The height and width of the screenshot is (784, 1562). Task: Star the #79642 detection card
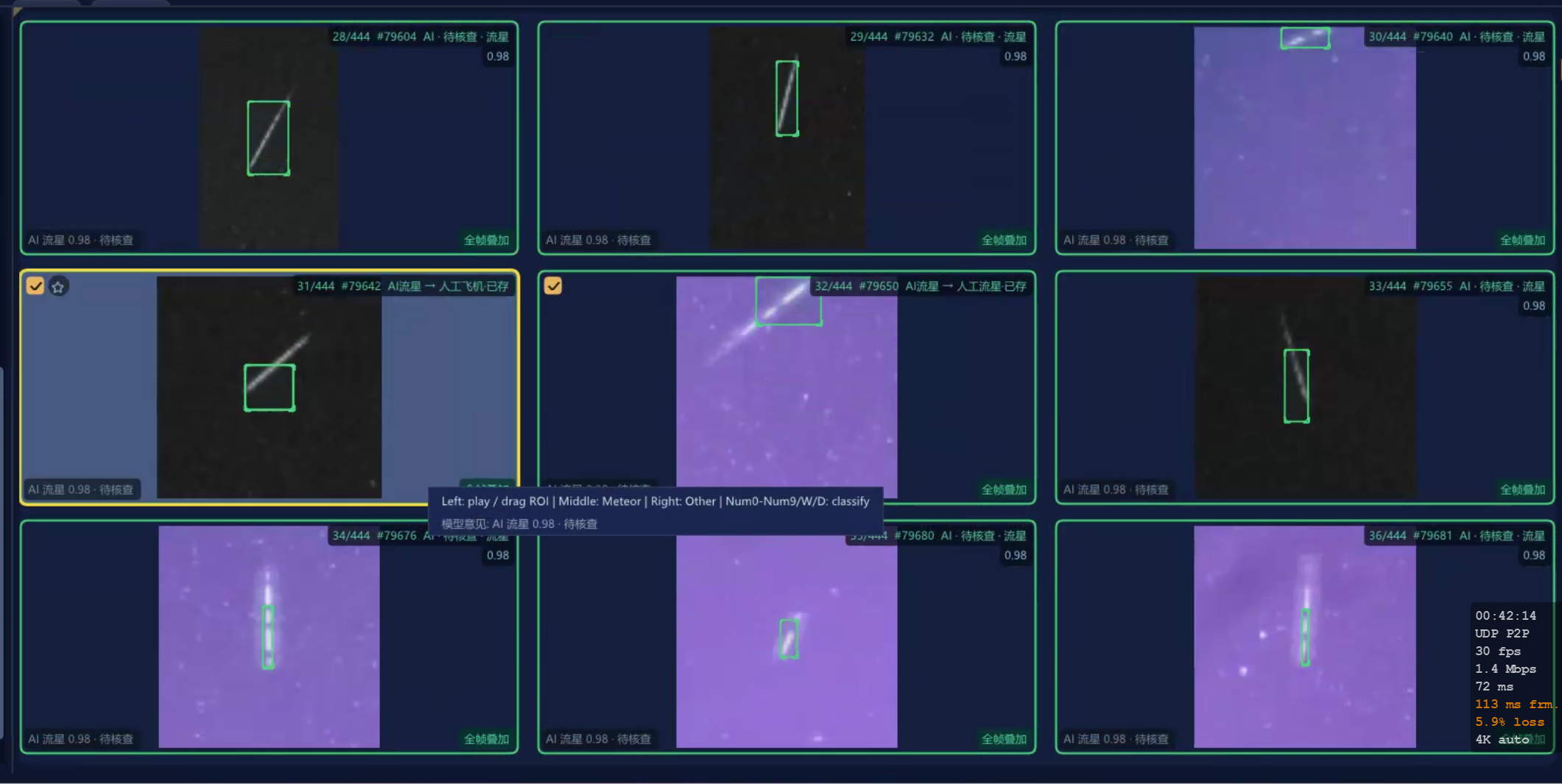click(58, 286)
